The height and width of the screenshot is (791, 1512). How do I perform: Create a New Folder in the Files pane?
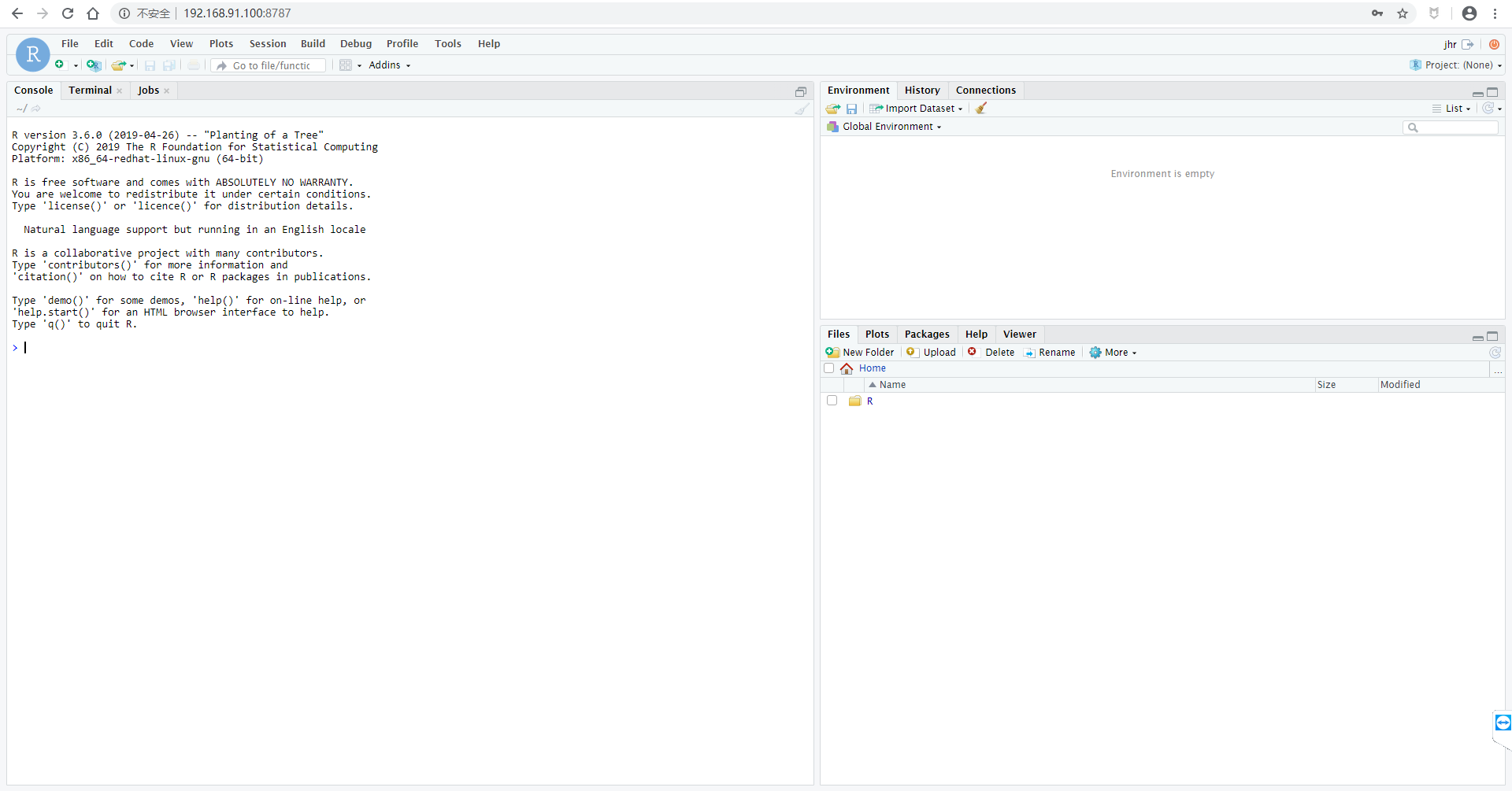coord(860,352)
